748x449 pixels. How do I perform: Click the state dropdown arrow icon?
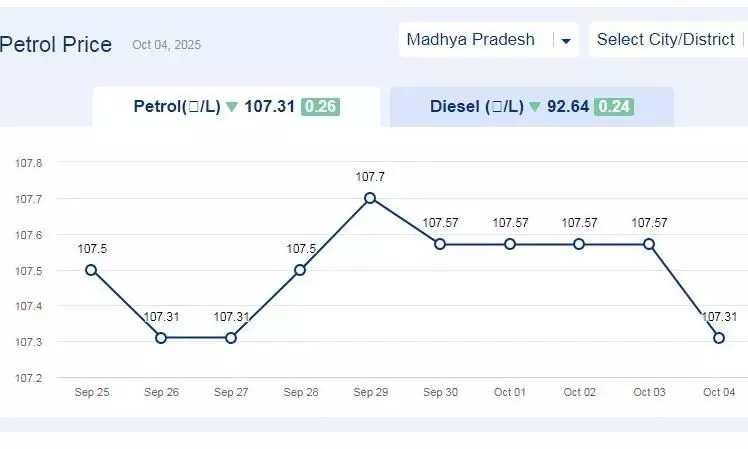click(566, 41)
